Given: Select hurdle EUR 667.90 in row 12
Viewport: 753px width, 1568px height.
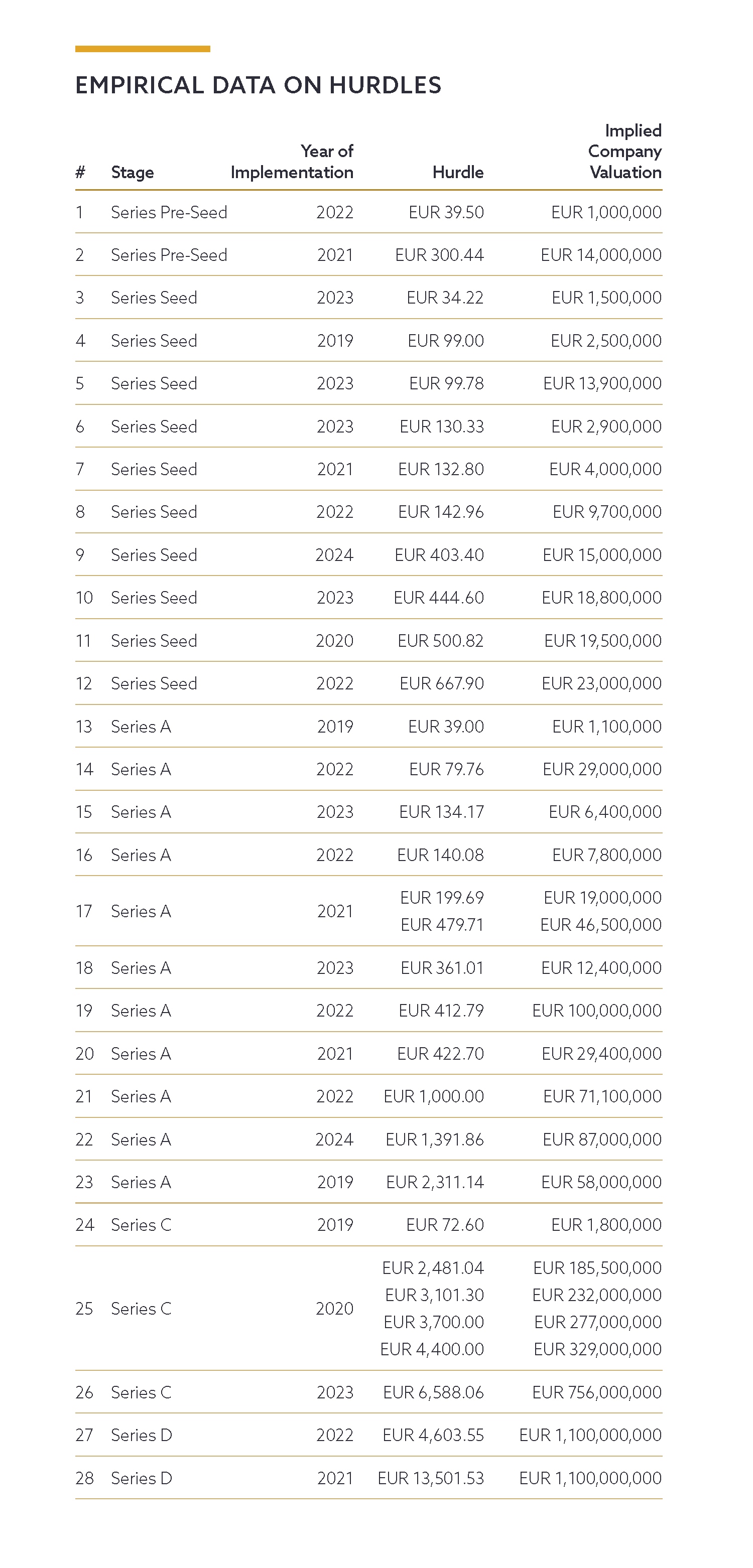Looking at the screenshot, I should (442, 683).
